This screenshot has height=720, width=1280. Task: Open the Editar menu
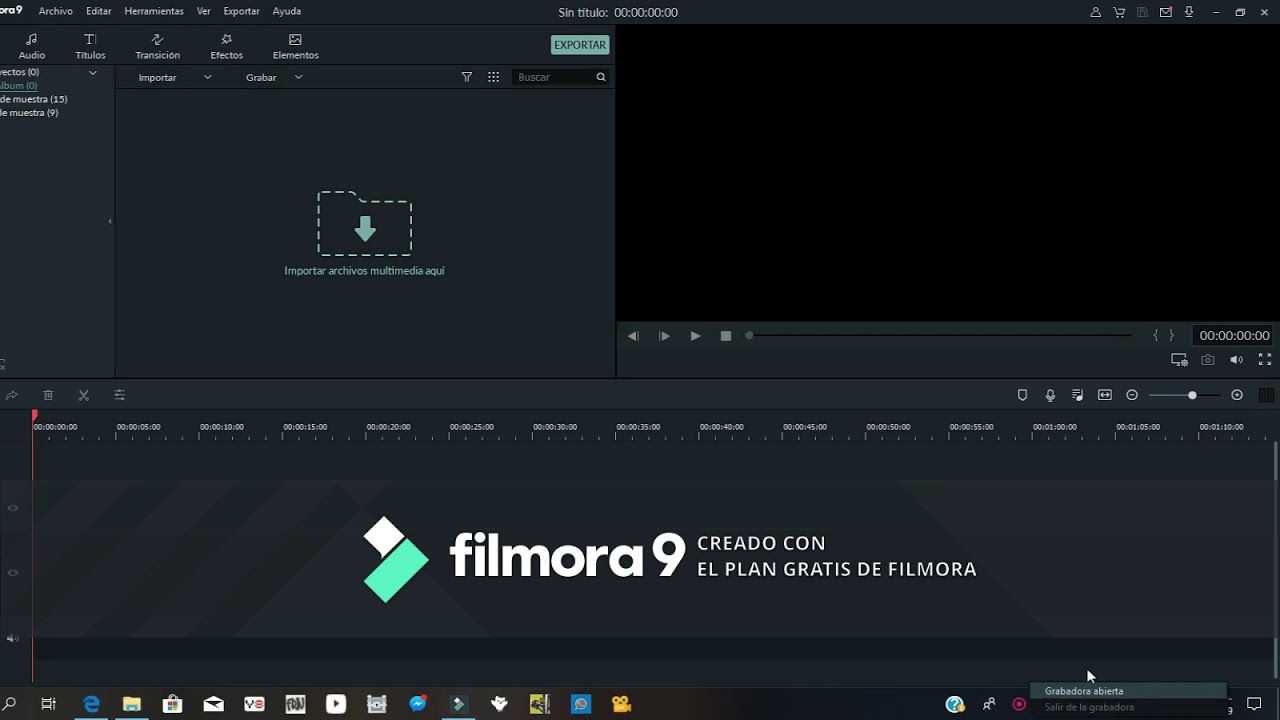98,11
